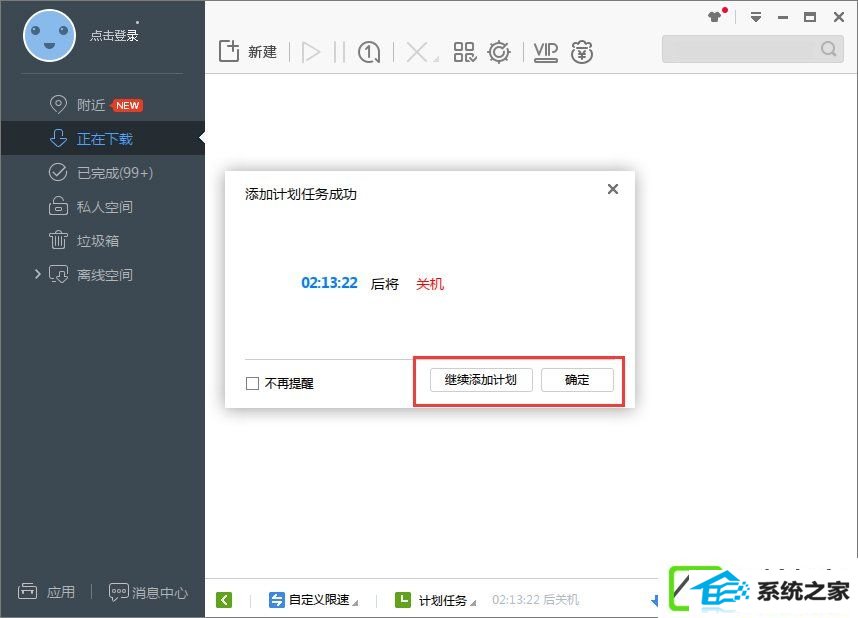Open the QR code scan icon

pos(464,52)
